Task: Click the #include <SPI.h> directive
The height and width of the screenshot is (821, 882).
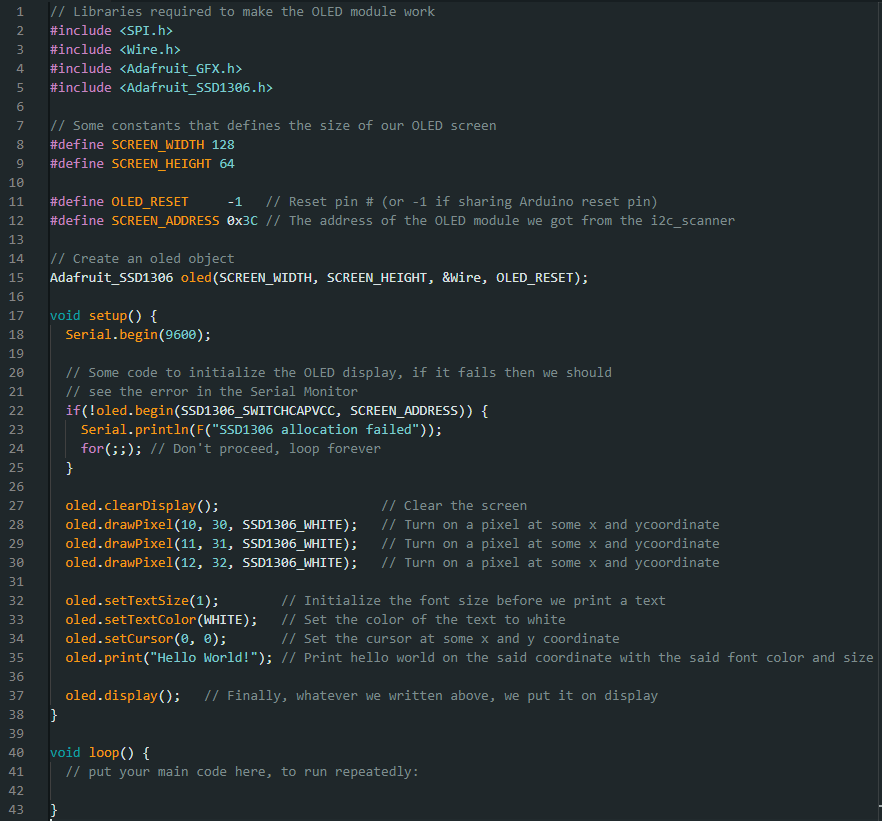Action: tap(111, 30)
